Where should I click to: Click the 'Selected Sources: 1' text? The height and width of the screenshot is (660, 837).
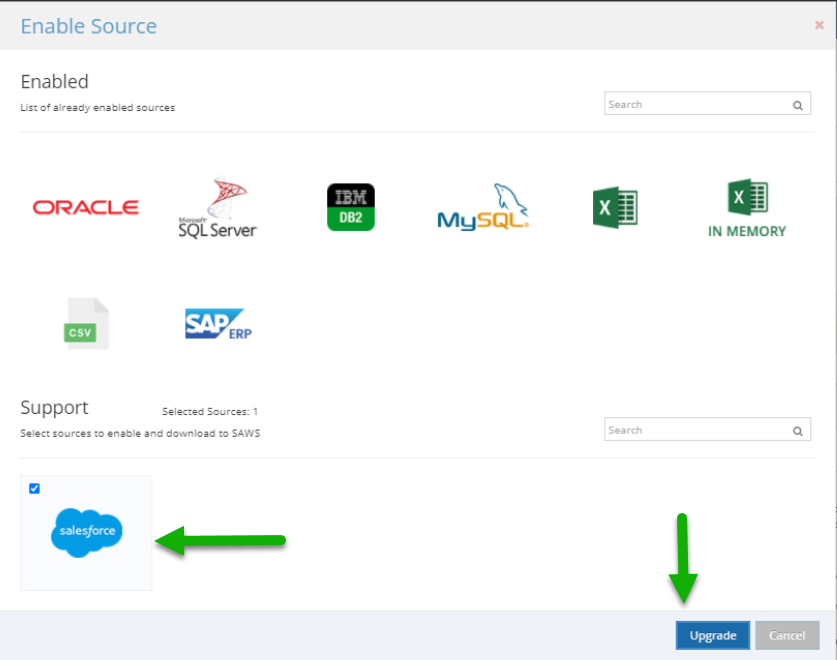(x=210, y=412)
